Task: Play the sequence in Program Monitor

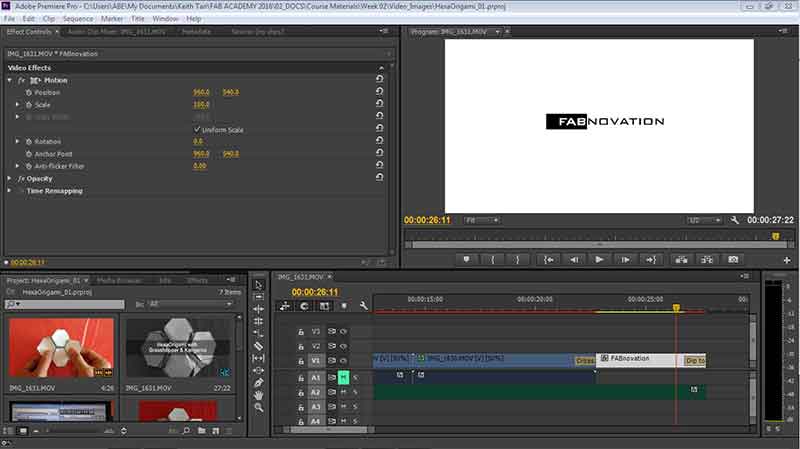Action: click(x=599, y=260)
